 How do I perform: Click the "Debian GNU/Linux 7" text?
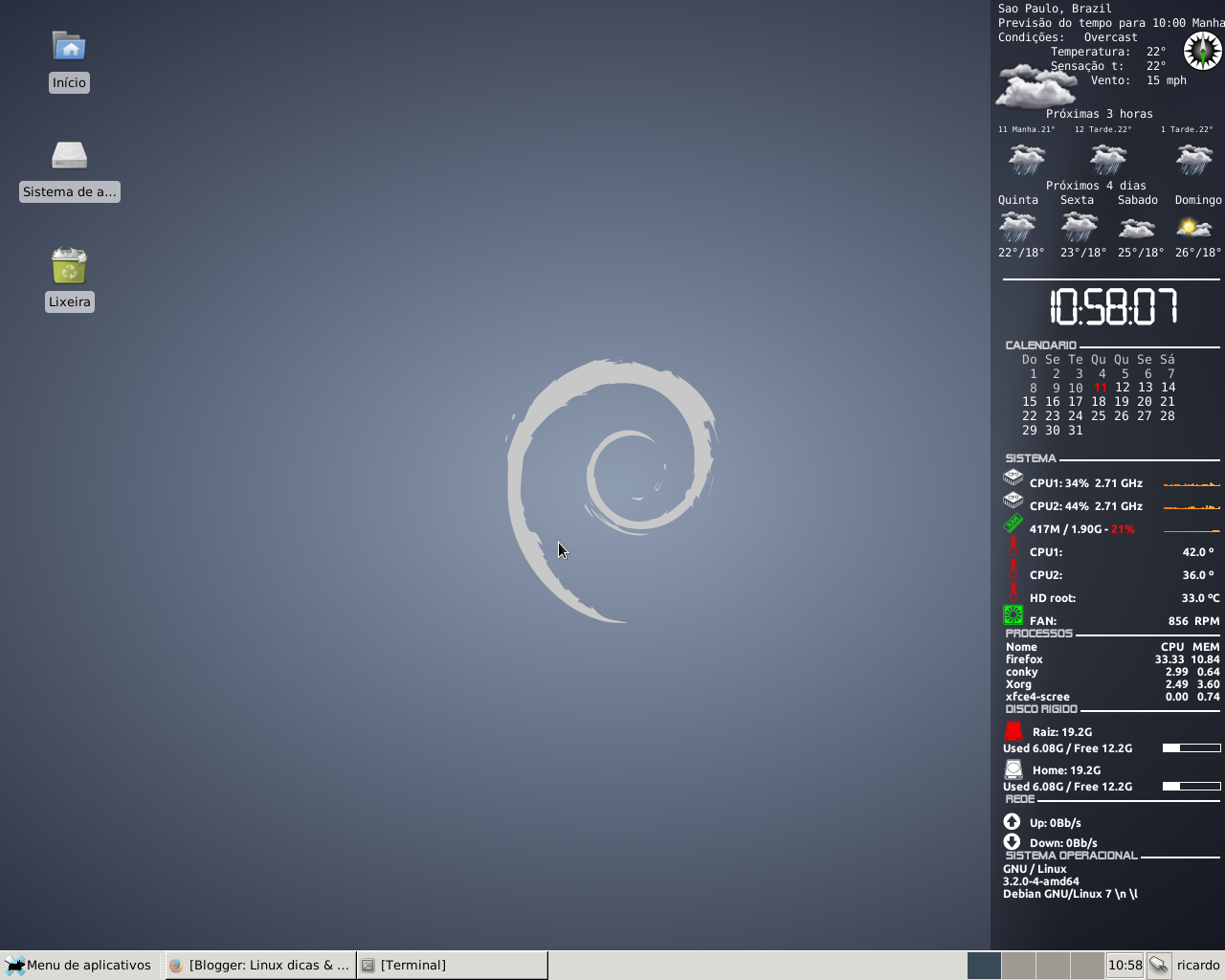[x=1058, y=894]
